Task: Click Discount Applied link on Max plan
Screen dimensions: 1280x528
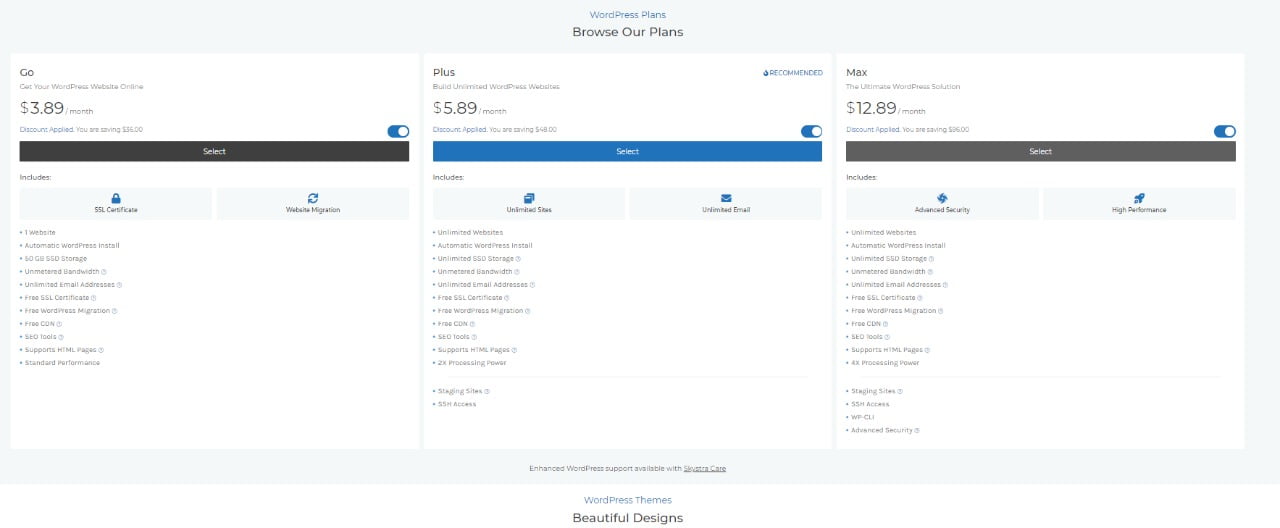Action: [873, 129]
